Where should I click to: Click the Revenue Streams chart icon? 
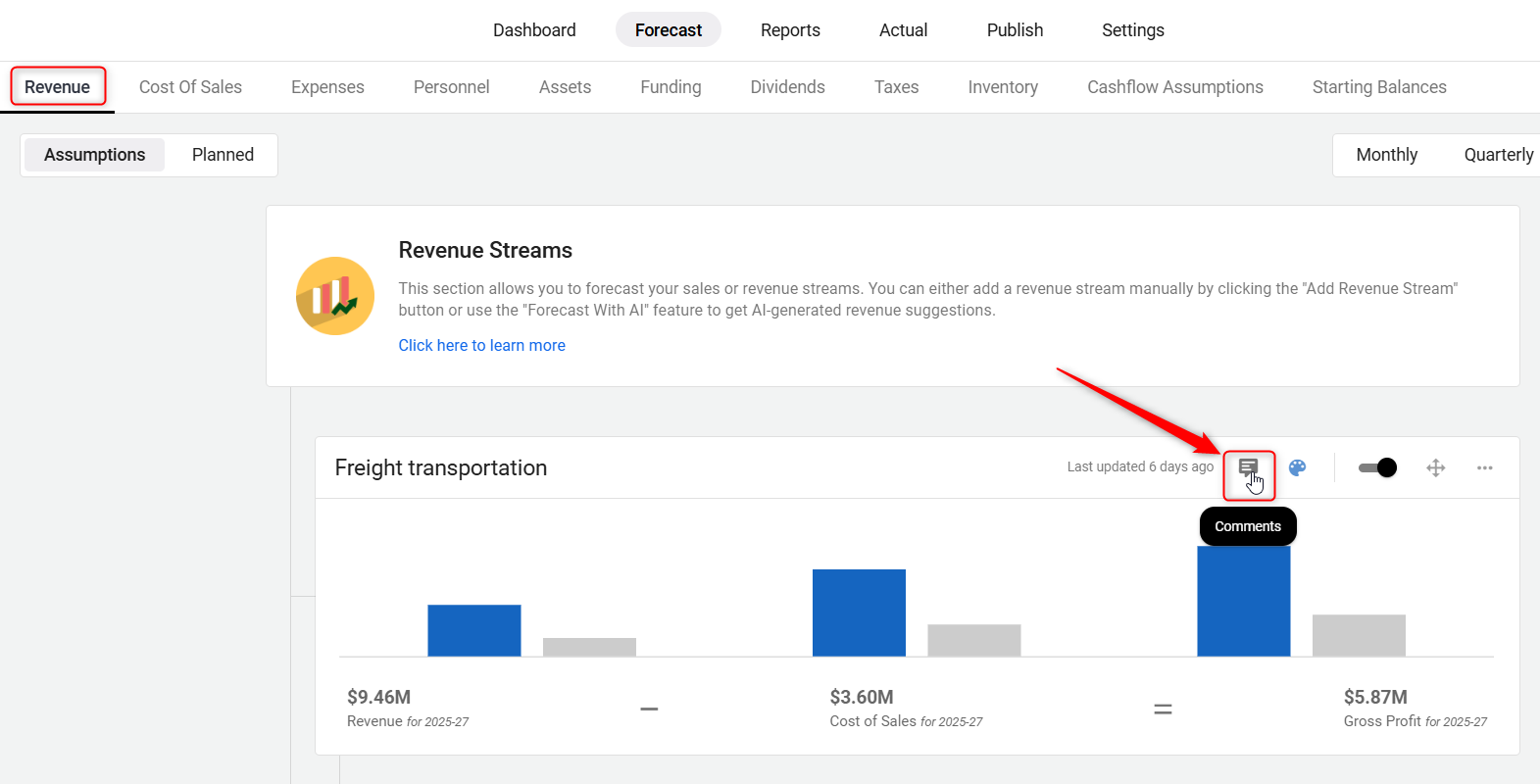point(335,296)
